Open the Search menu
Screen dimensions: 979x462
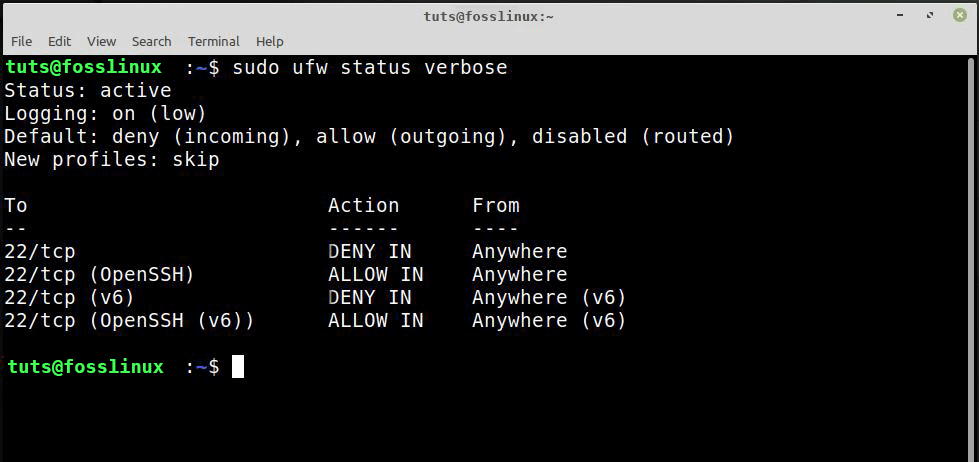(151, 41)
